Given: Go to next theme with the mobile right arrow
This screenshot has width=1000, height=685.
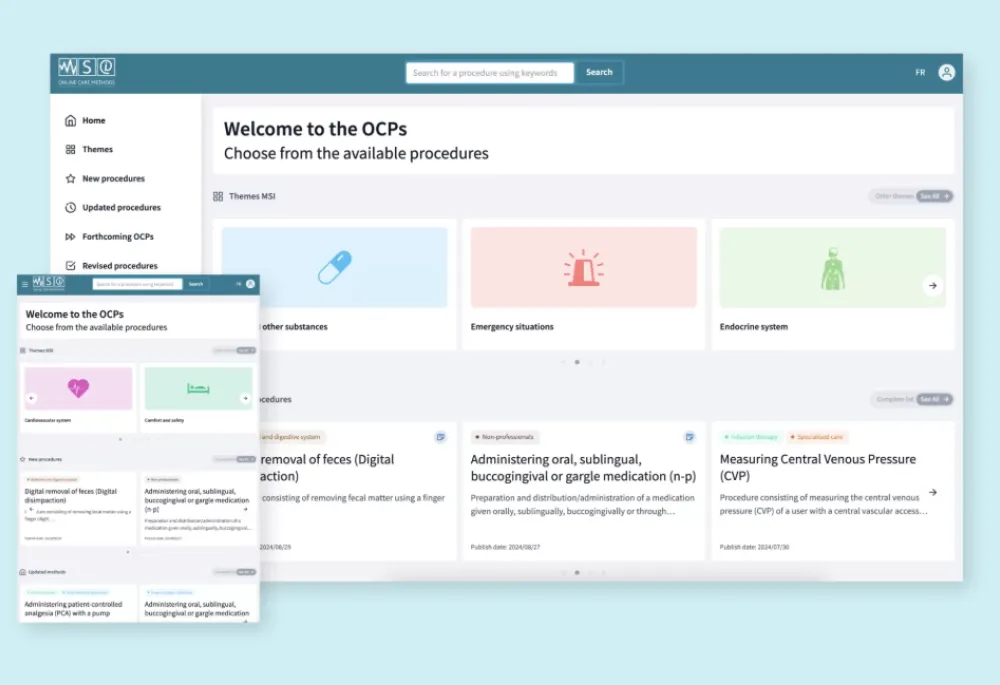Looking at the screenshot, I should 245,398.
